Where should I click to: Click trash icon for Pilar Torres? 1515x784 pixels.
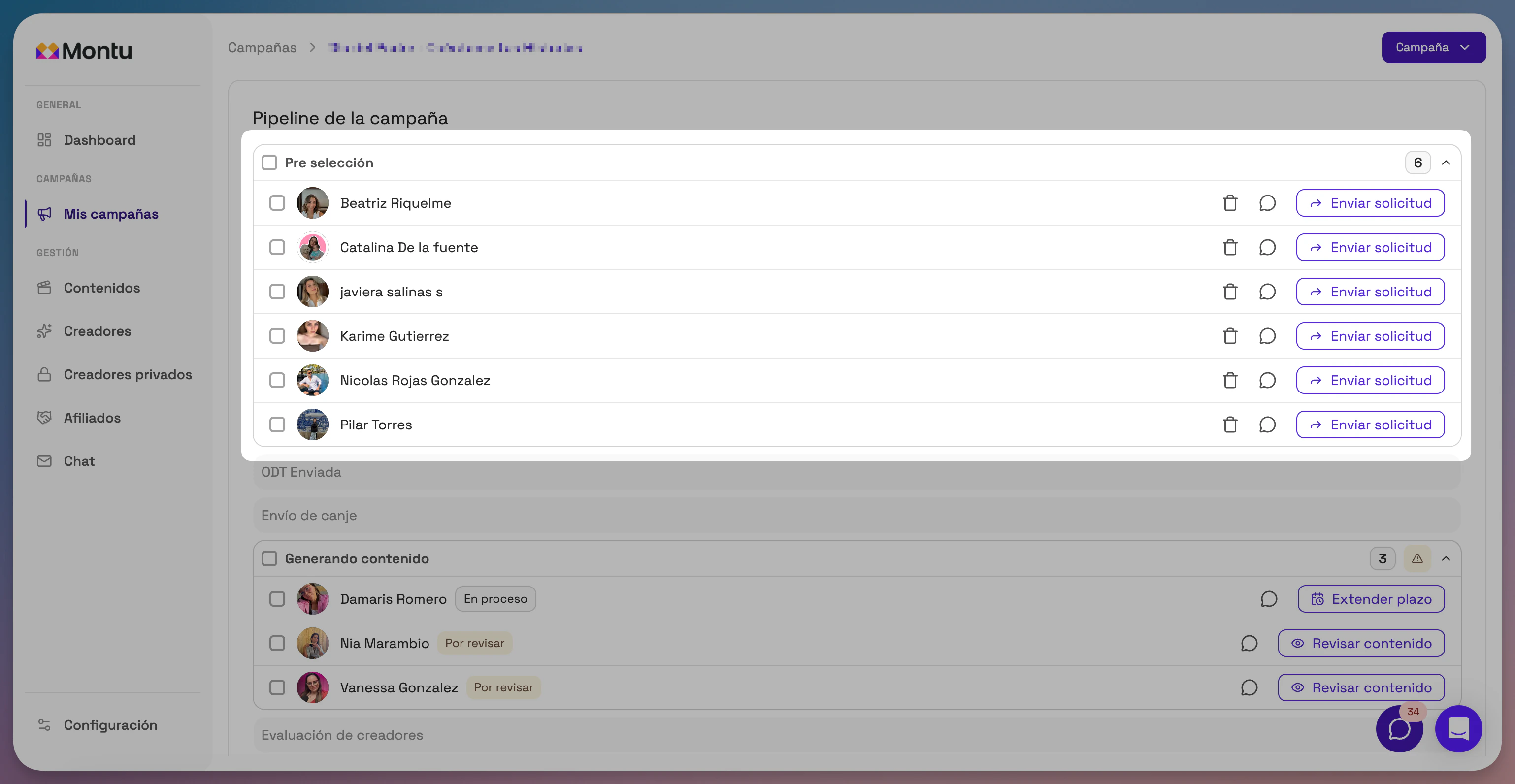1230,425
